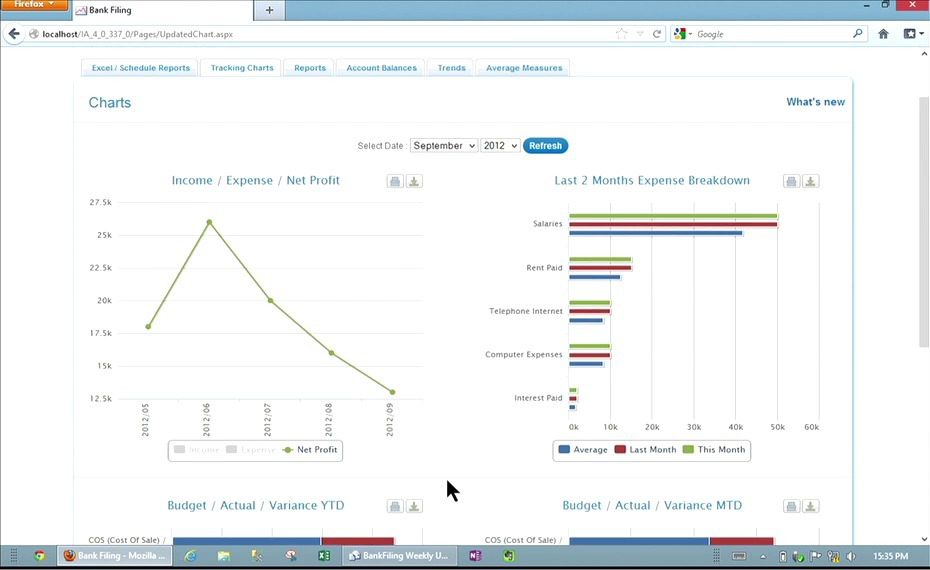Download the Budget / Actual / Variance YTD chart
This screenshot has height=570, width=930.
click(414, 507)
